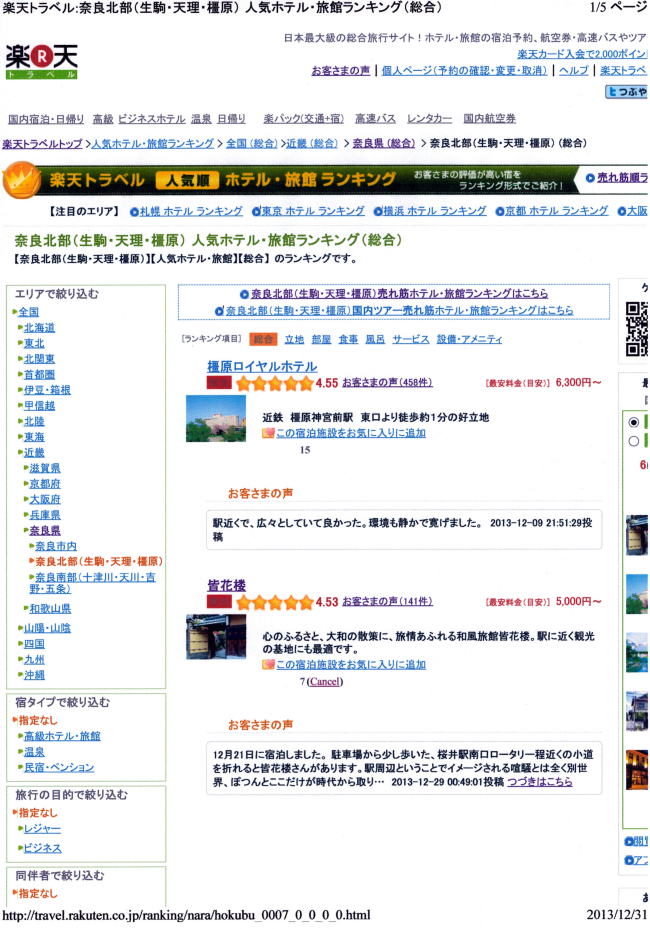This screenshot has width=650, height=929.
Task: Filter area by 近畿
Action: [x=34, y=453]
